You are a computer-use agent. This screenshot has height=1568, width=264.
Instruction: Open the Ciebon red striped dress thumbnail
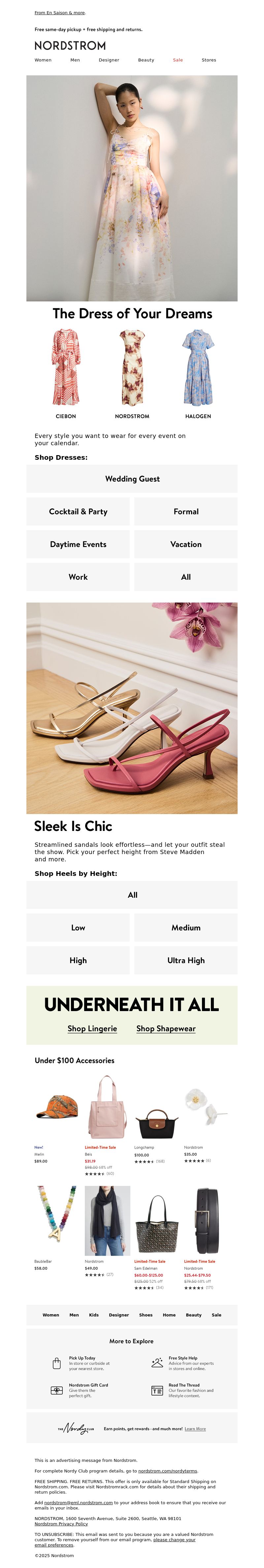66,367
